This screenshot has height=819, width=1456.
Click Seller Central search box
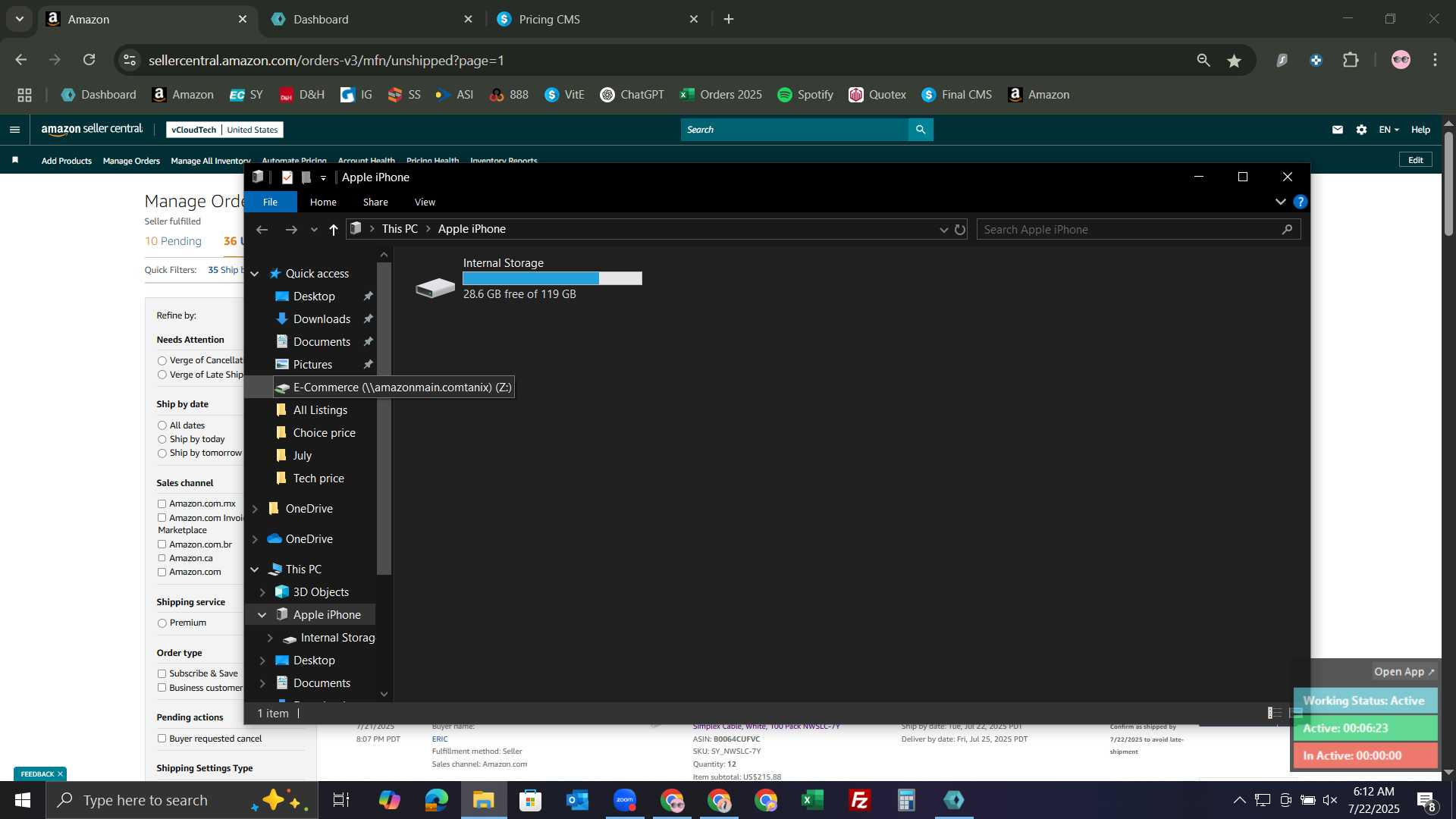point(794,130)
